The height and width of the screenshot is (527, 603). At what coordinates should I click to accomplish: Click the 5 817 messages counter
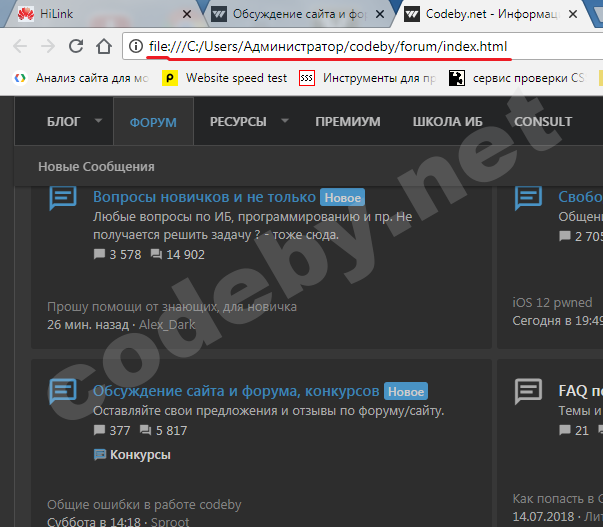[x=163, y=430]
